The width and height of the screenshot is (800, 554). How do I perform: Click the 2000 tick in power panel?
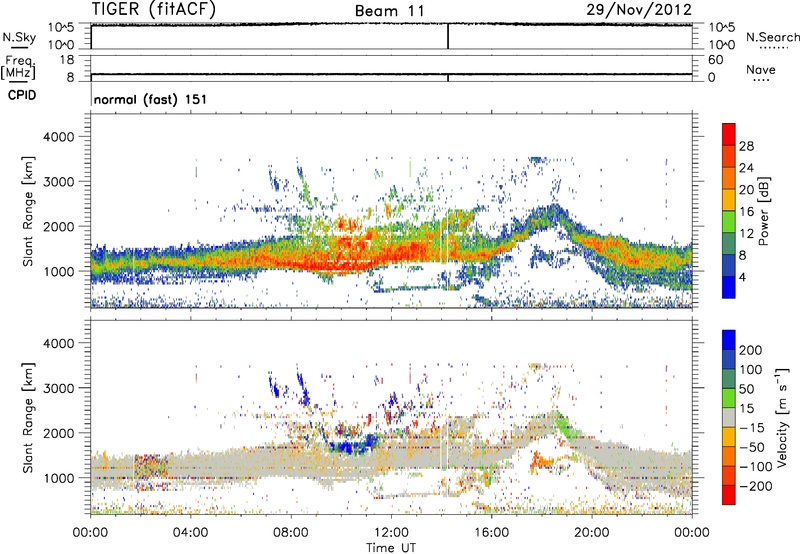(58, 227)
